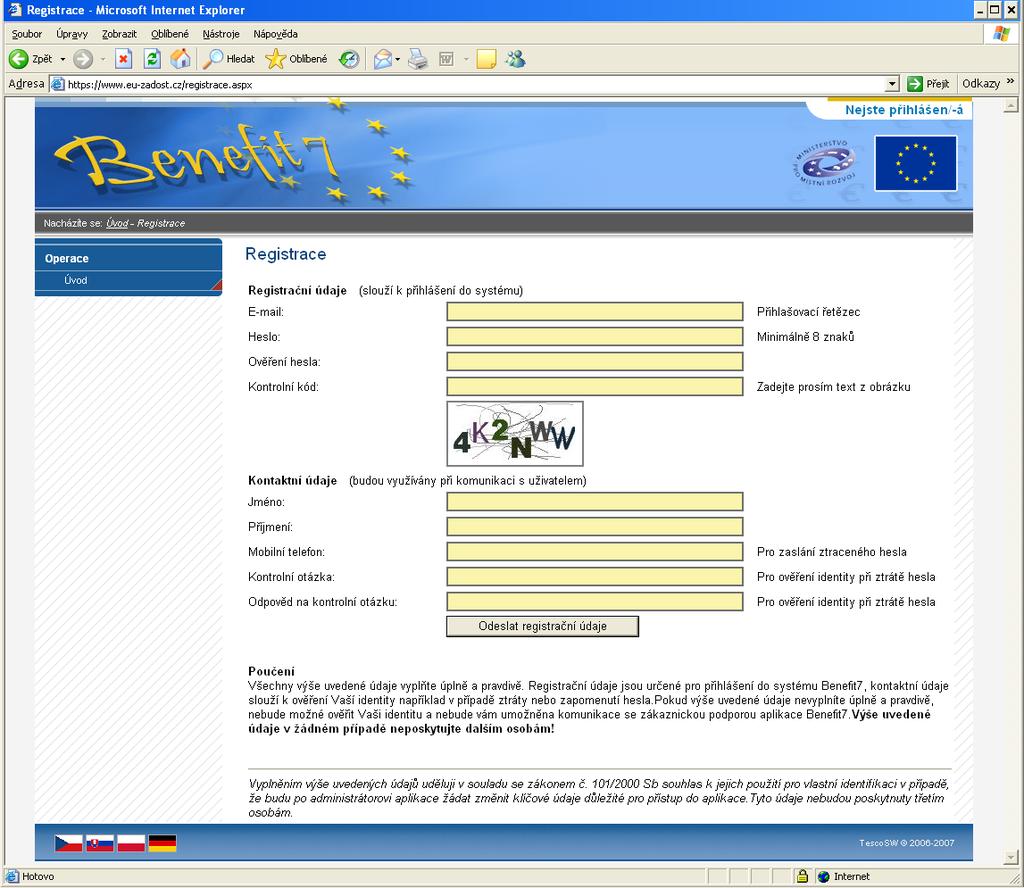Switch language with the Polish flag
The width and height of the screenshot is (1024, 888).
[x=131, y=843]
